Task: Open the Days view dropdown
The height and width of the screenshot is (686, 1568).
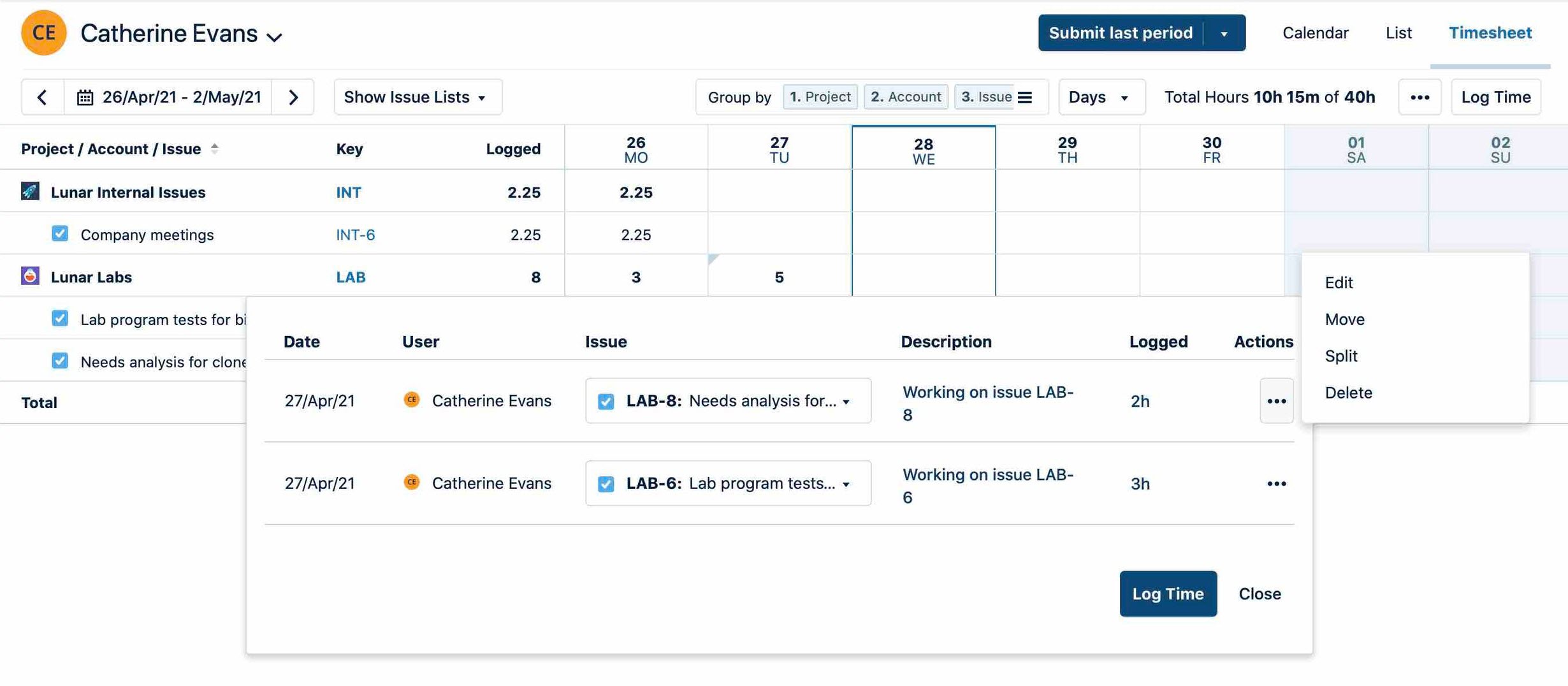Action: click(1101, 97)
